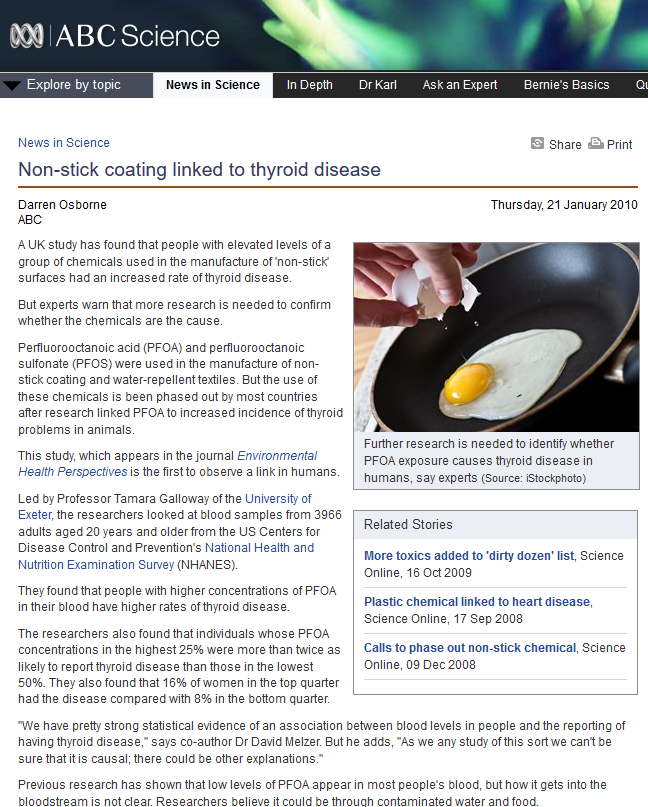
Task: Open Calls to phase out non-stick chemical story
Action: (x=470, y=647)
